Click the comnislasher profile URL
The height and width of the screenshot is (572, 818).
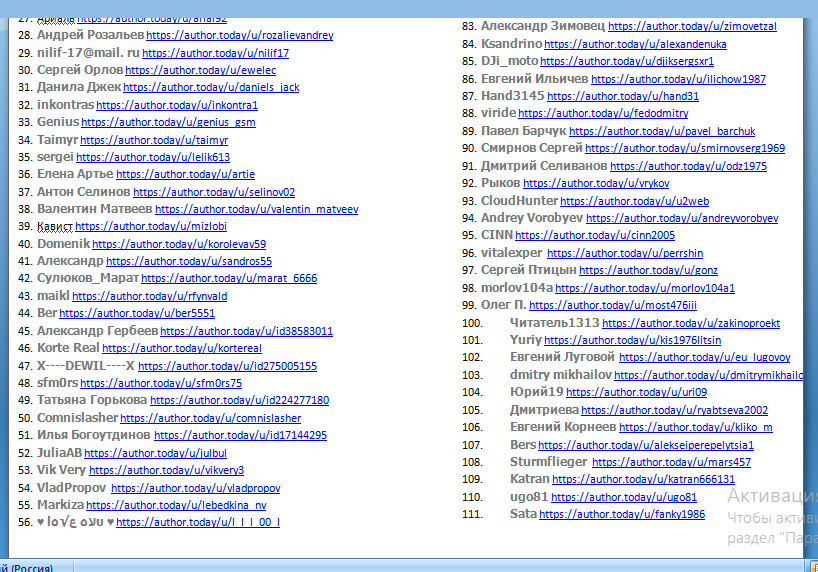point(210,419)
